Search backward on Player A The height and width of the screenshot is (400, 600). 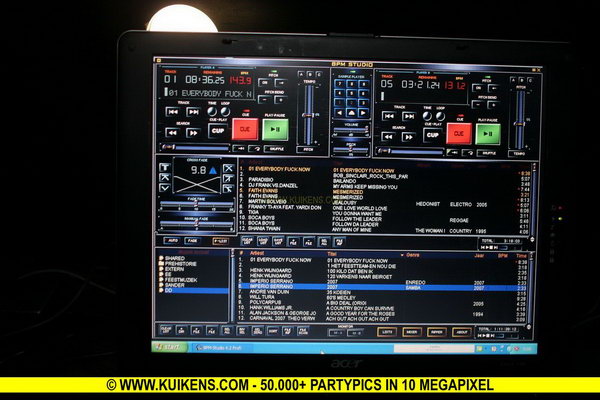172,132
